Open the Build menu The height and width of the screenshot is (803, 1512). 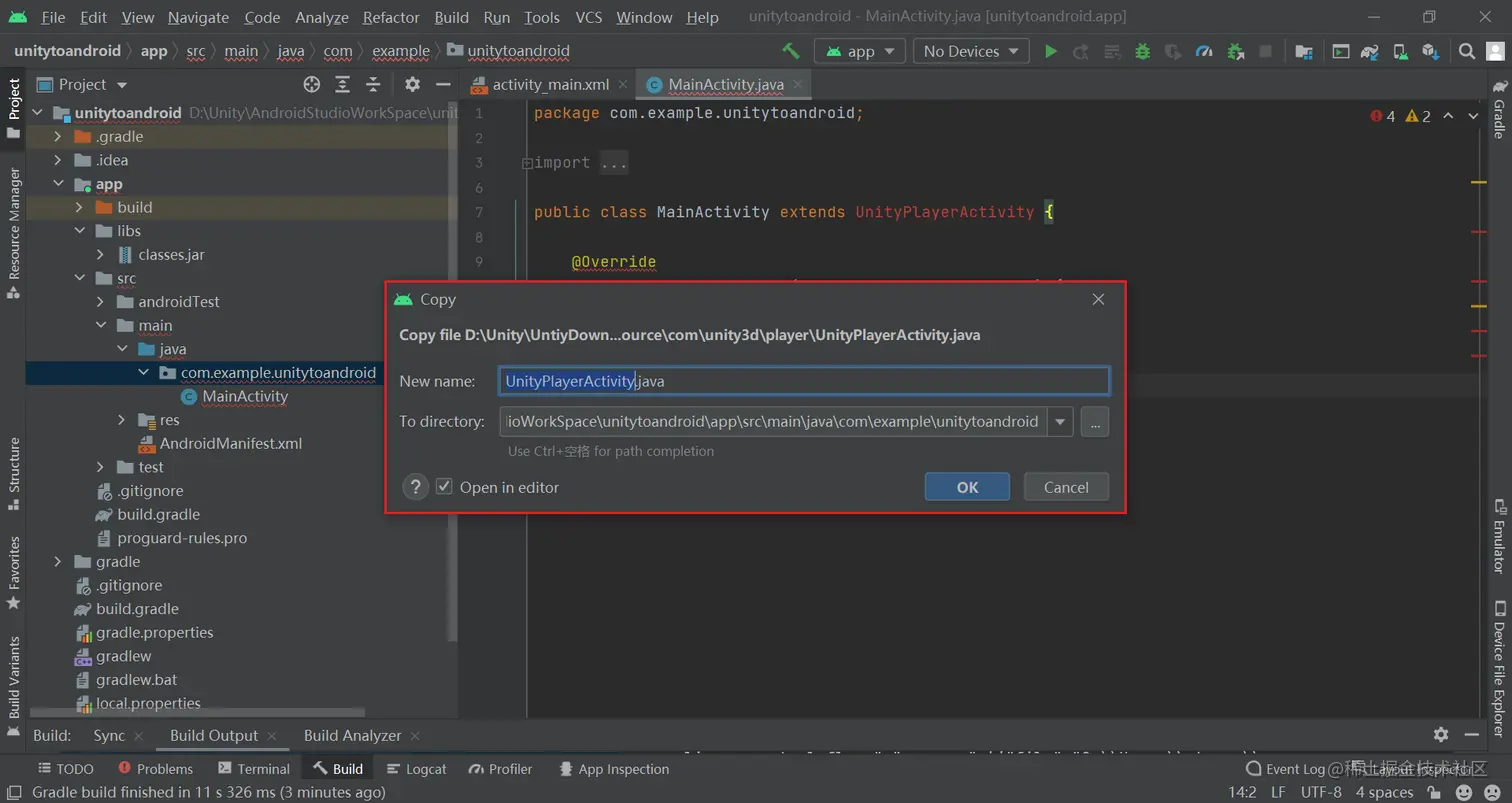452,17
